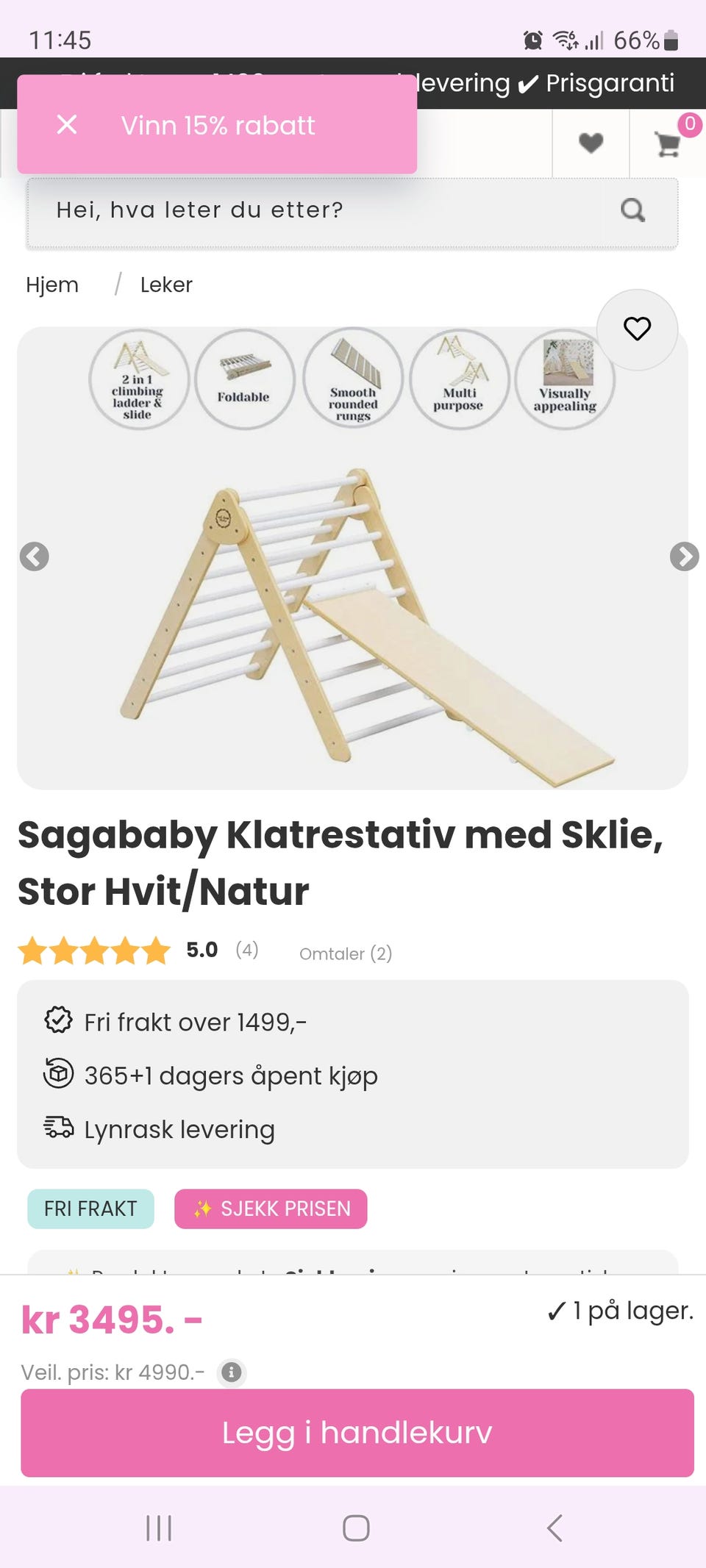Show previous product image
Screen dimensions: 706x1568
35,556
